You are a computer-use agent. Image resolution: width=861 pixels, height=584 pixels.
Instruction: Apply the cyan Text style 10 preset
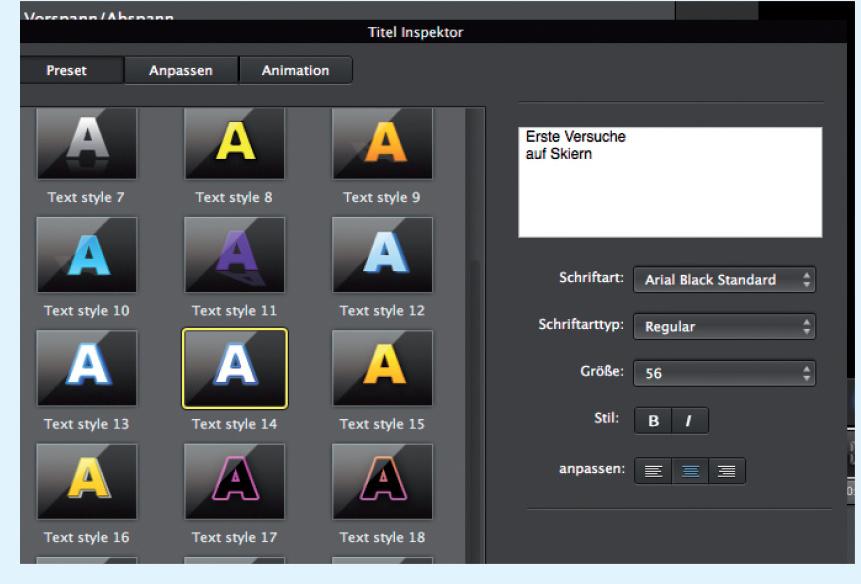[x=87, y=255]
